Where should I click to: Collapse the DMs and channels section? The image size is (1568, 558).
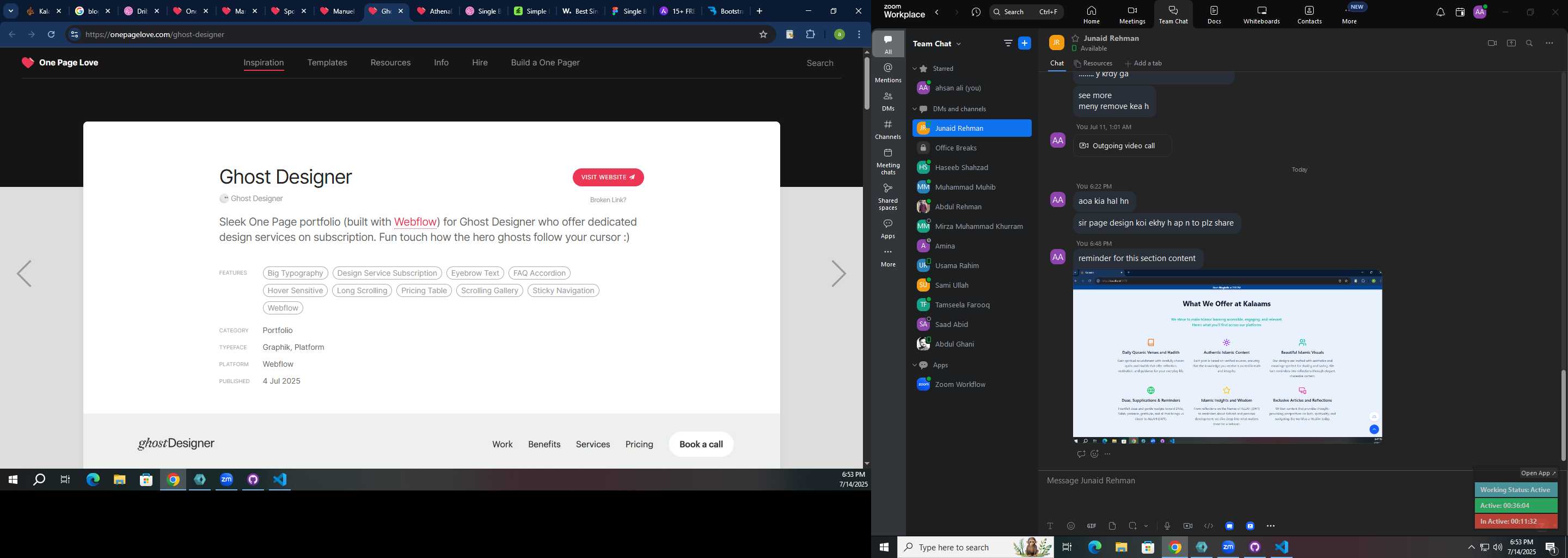[914, 109]
